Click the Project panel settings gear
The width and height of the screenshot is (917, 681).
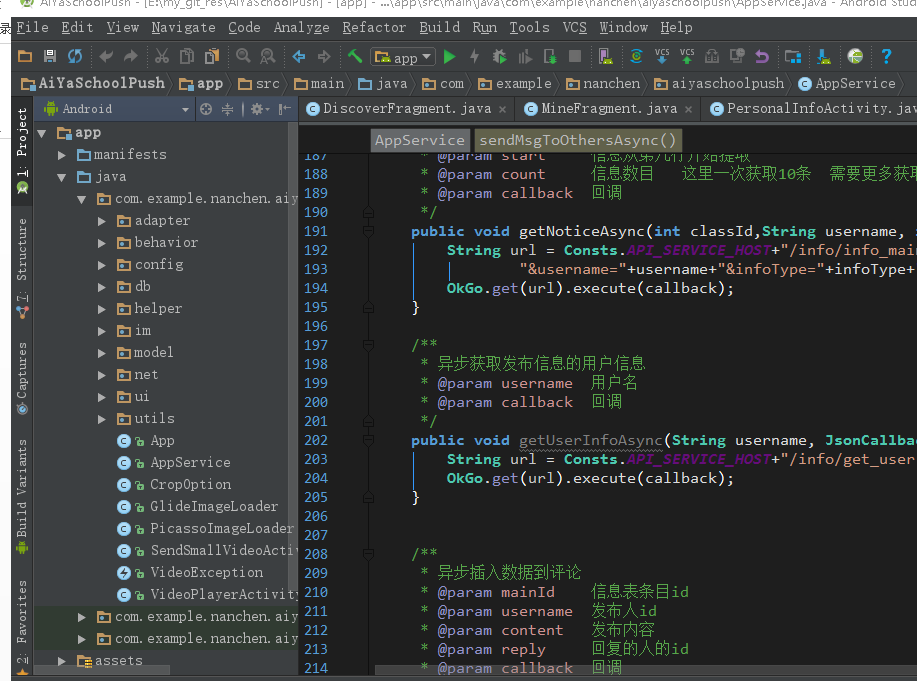click(257, 109)
